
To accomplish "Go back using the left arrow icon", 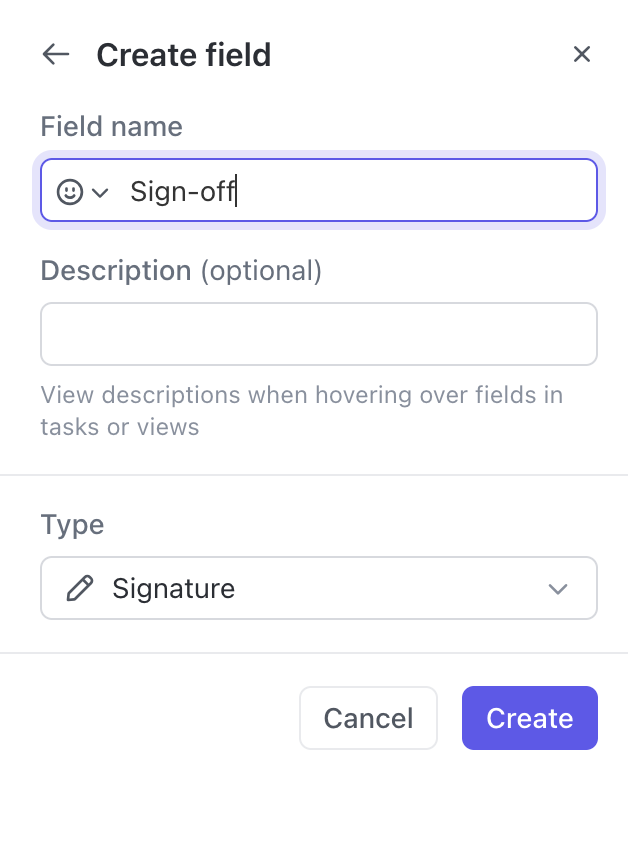I will pos(56,54).
